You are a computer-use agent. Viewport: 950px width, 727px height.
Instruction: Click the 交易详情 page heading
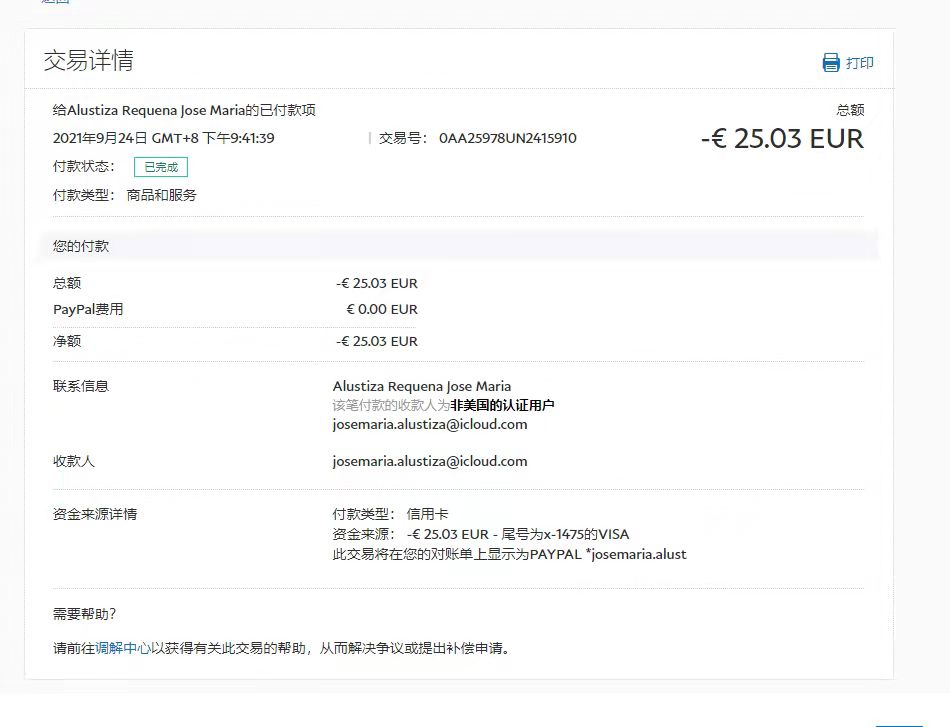(88, 60)
